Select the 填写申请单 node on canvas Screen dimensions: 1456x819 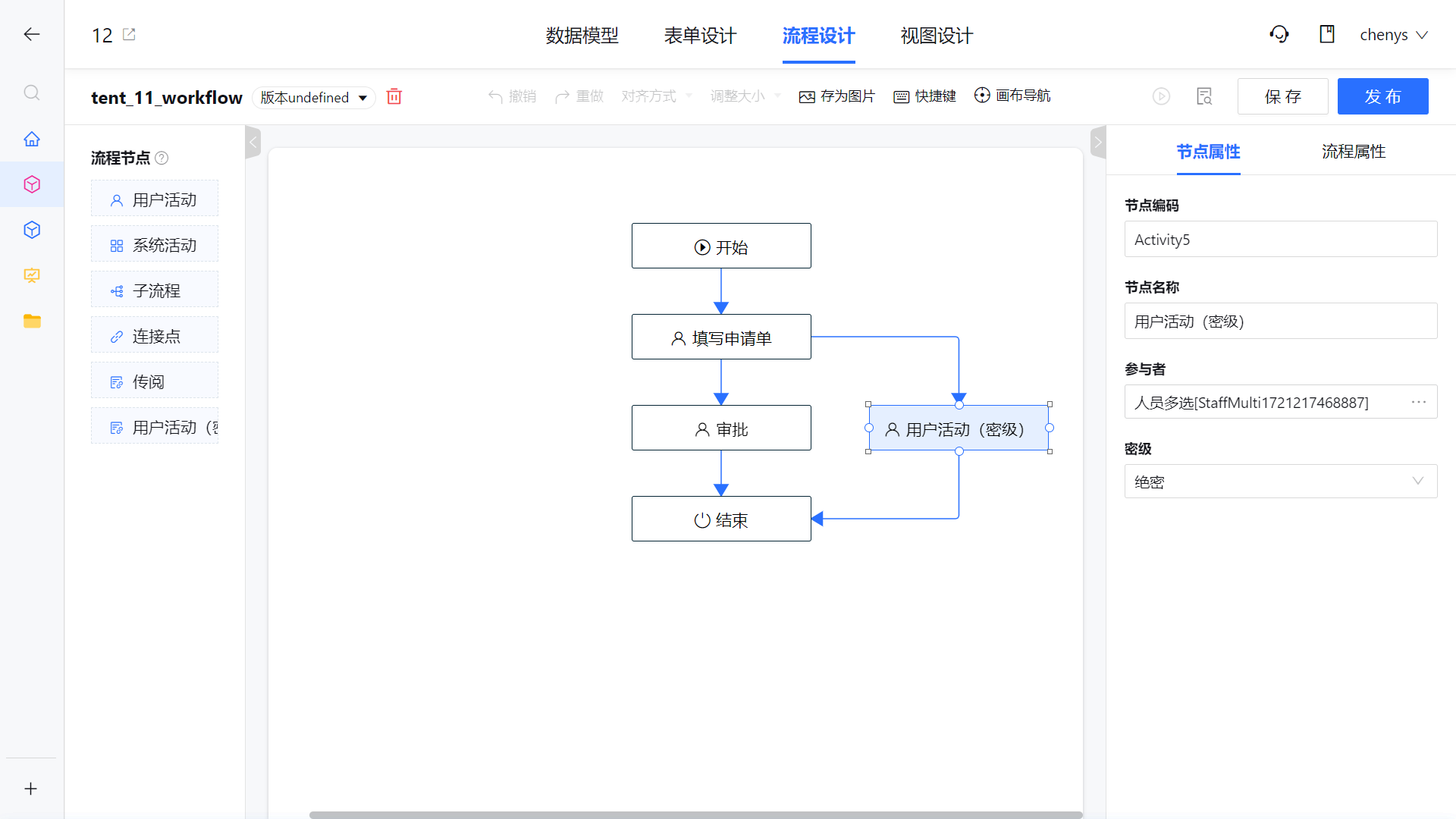pyautogui.click(x=721, y=337)
